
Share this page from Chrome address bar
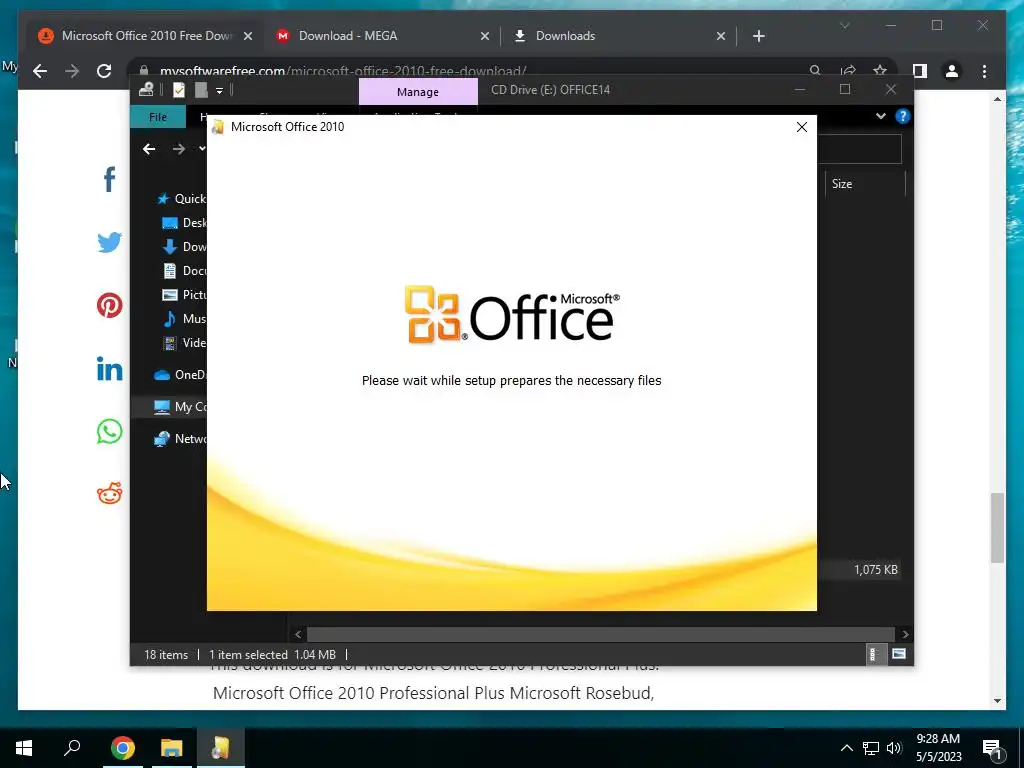coord(848,71)
